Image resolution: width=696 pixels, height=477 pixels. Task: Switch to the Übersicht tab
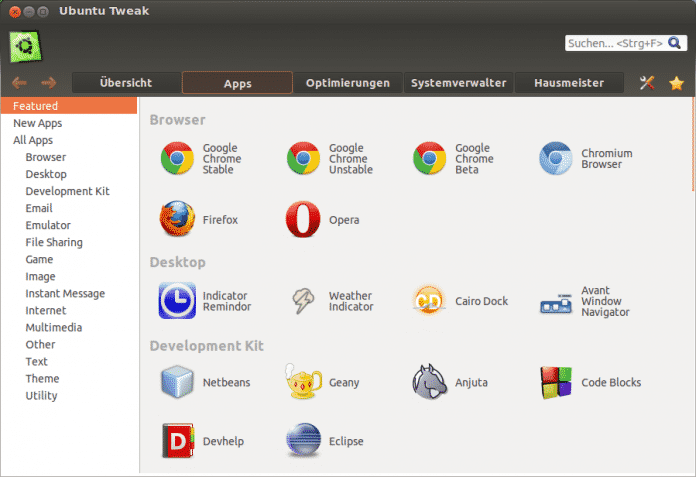click(x=126, y=83)
